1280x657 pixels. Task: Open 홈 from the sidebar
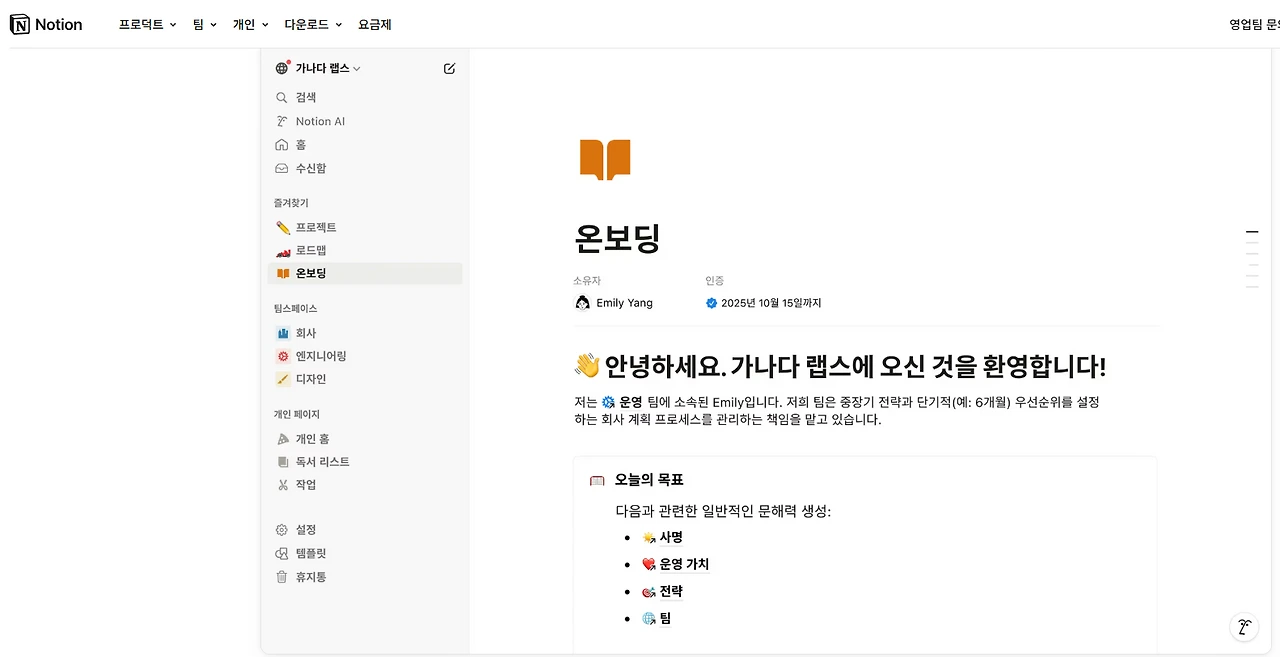click(x=296, y=144)
